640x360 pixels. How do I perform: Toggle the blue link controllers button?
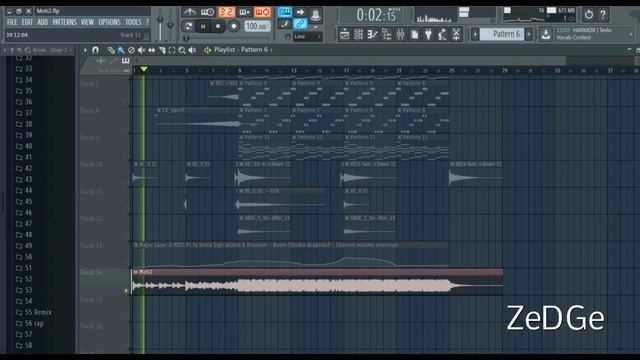[300, 24]
